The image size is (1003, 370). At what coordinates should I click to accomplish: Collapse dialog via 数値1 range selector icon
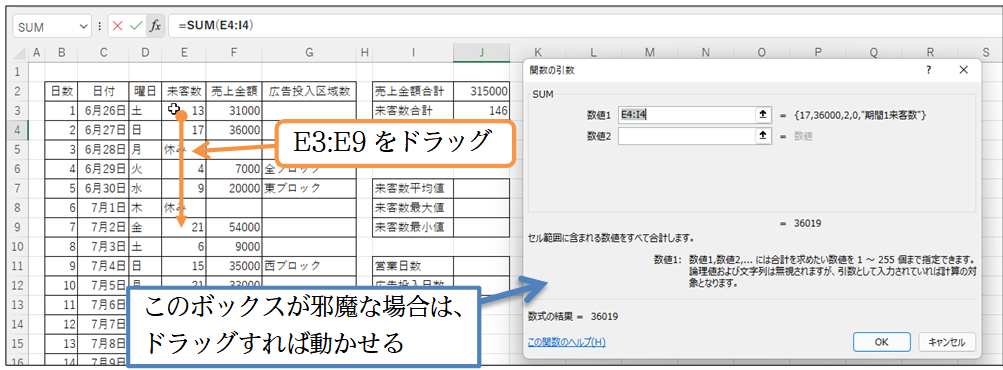click(x=762, y=115)
